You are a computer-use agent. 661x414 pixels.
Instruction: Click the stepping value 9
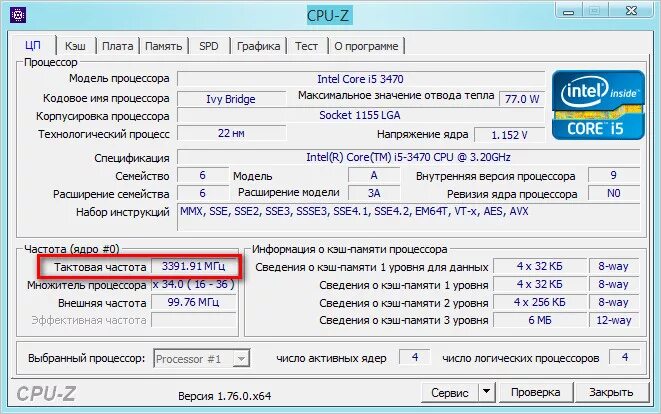(614, 175)
